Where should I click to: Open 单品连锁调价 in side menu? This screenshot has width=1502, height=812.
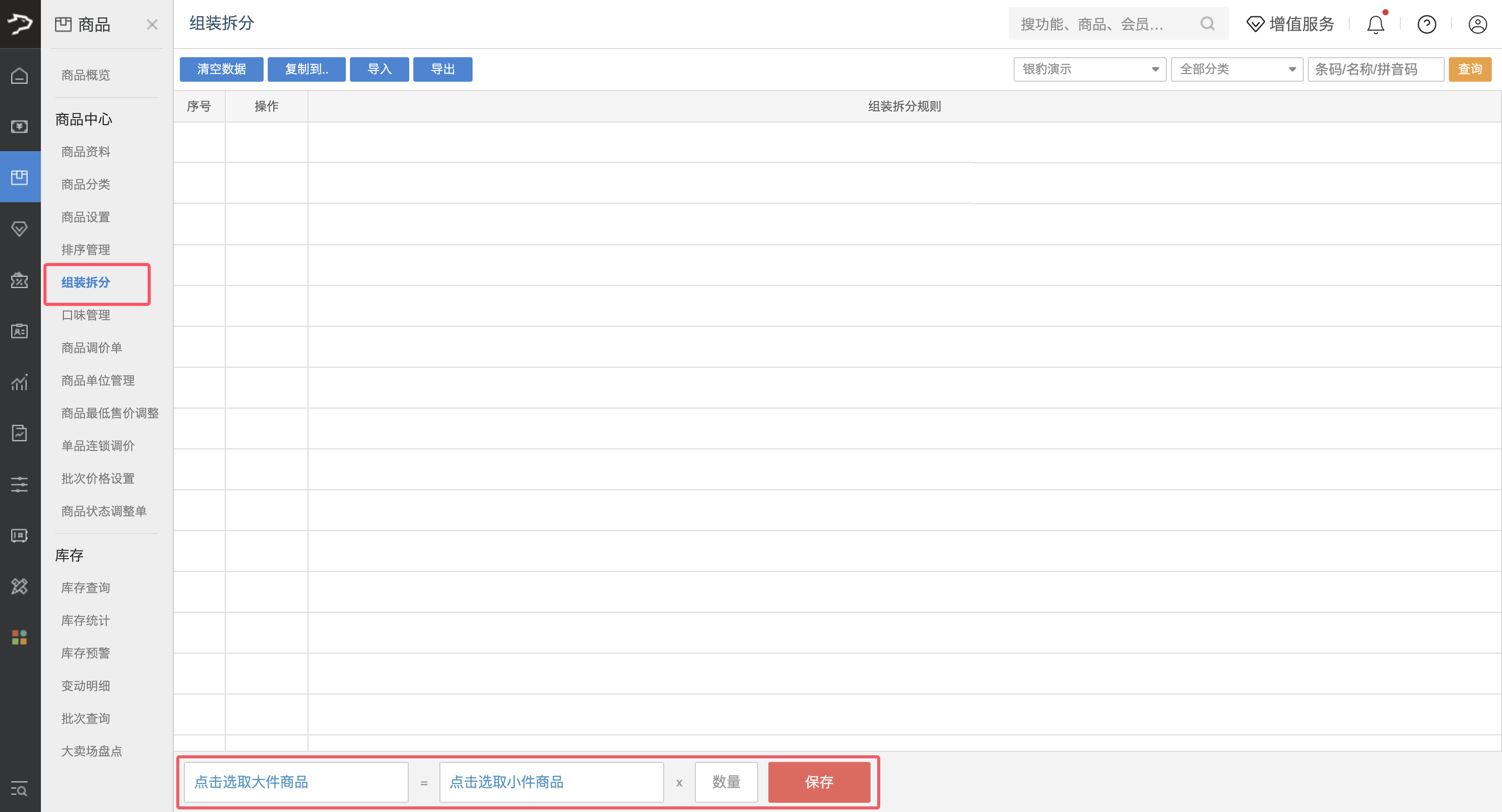98,446
